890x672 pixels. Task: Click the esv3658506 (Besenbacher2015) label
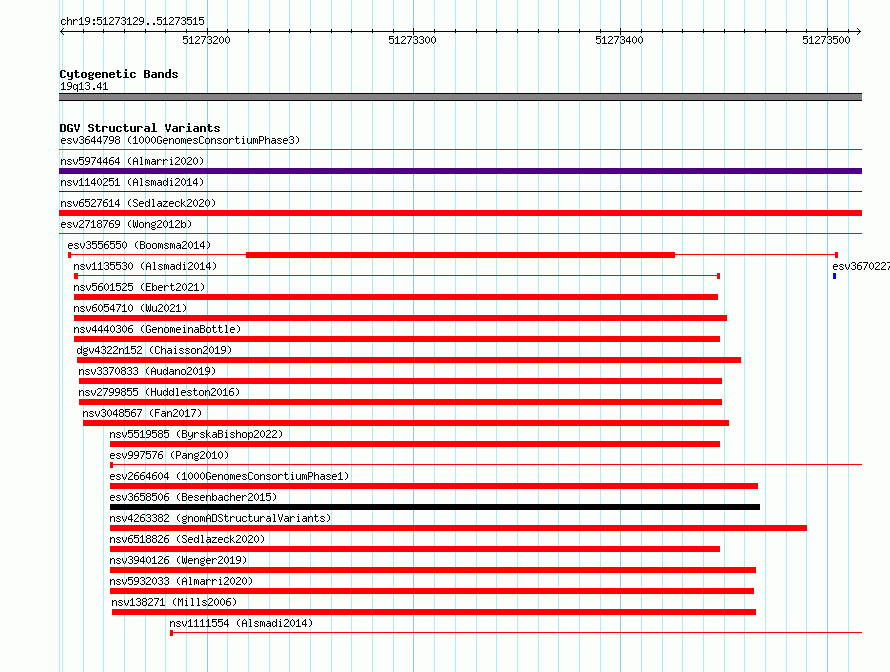click(193, 497)
